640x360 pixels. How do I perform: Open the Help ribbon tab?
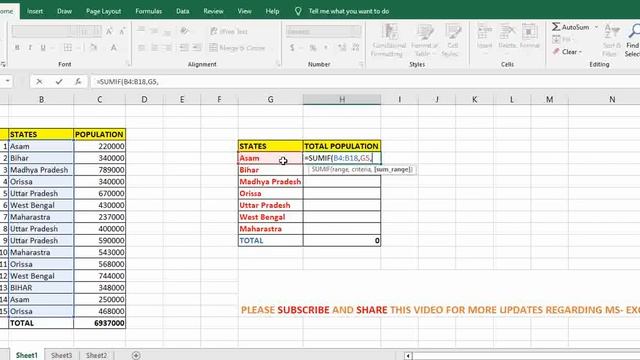click(272, 11)
